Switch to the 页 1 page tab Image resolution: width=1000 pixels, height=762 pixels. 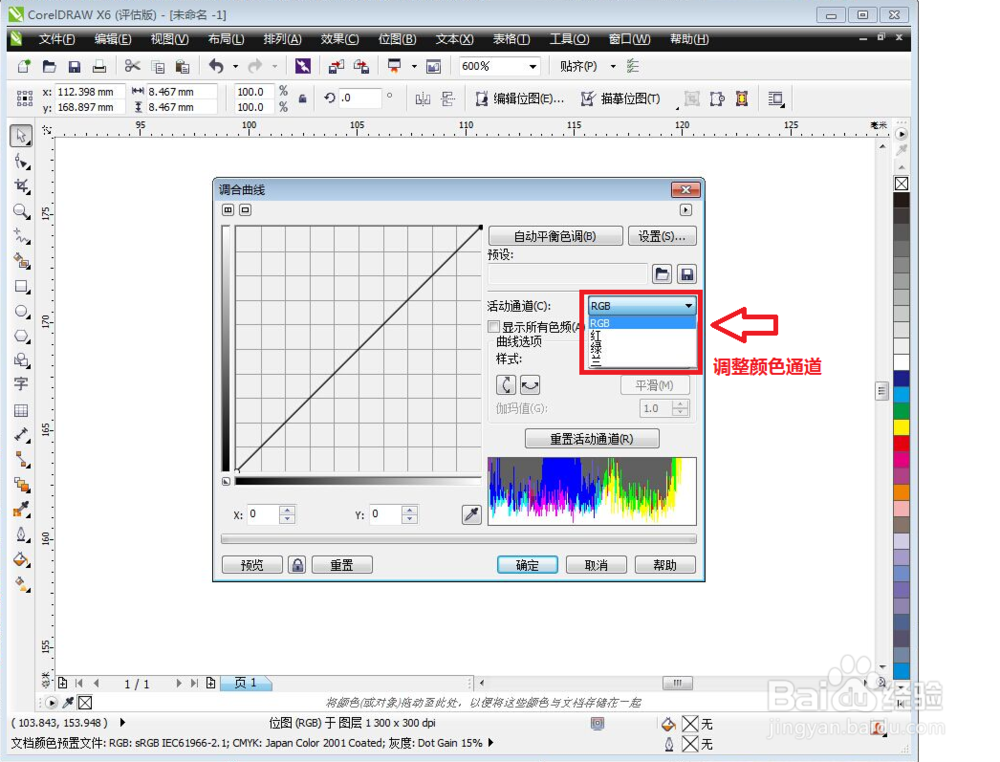[246, 683]
